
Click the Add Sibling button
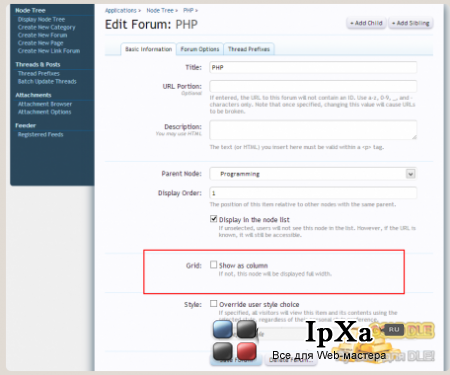(x=411, y=23)
